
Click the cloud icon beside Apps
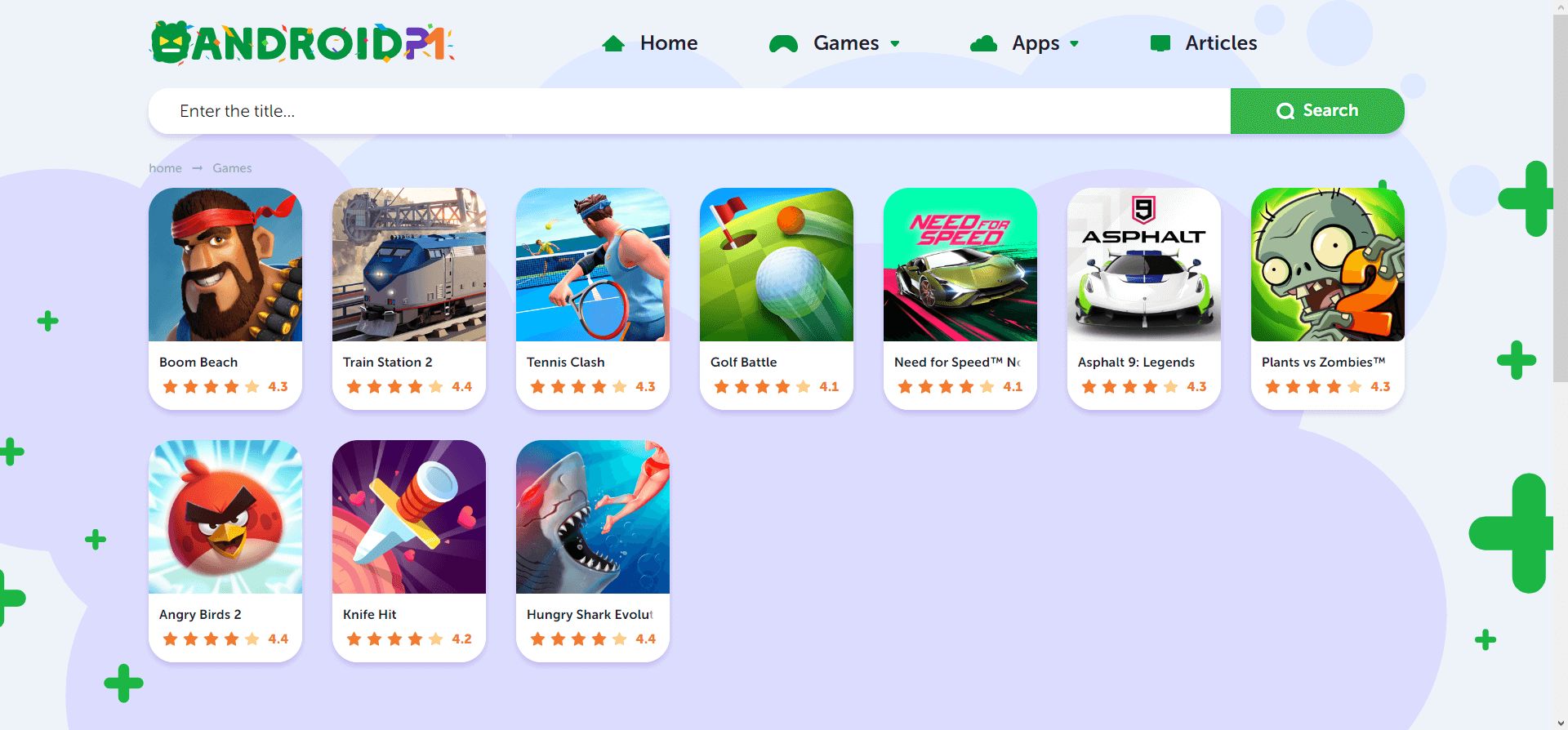[x=983, y=43]
